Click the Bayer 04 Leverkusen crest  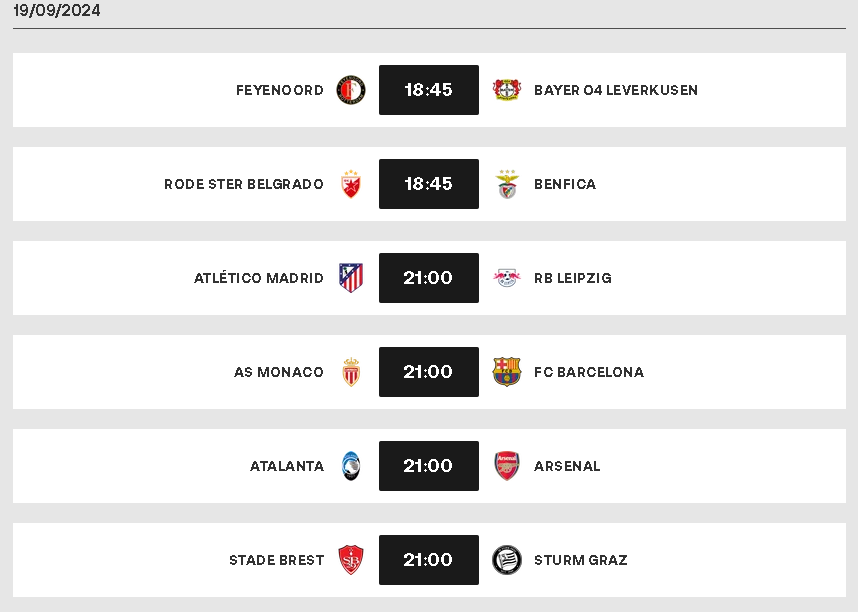507,90
